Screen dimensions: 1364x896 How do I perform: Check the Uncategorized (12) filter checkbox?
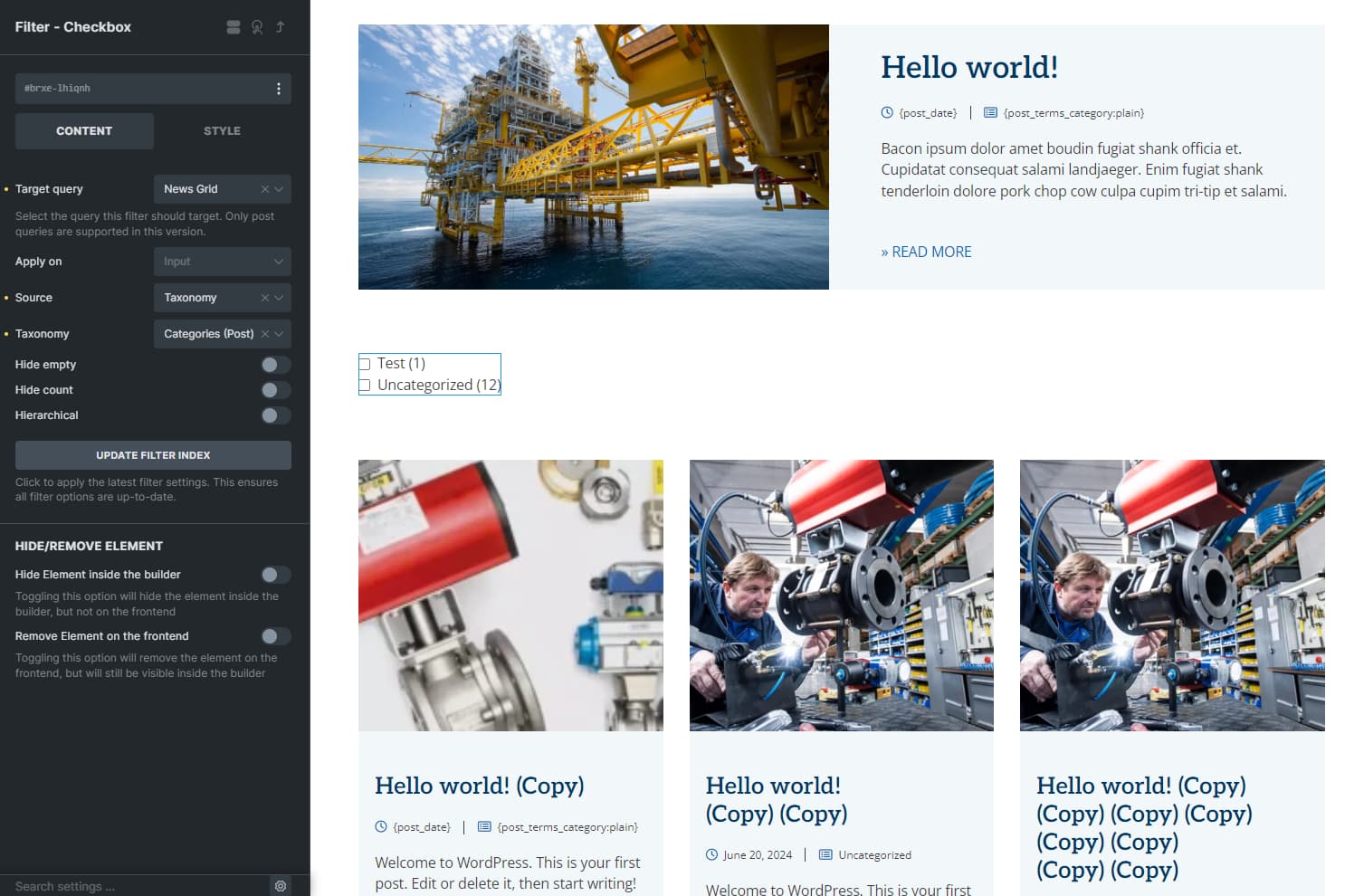365,386
